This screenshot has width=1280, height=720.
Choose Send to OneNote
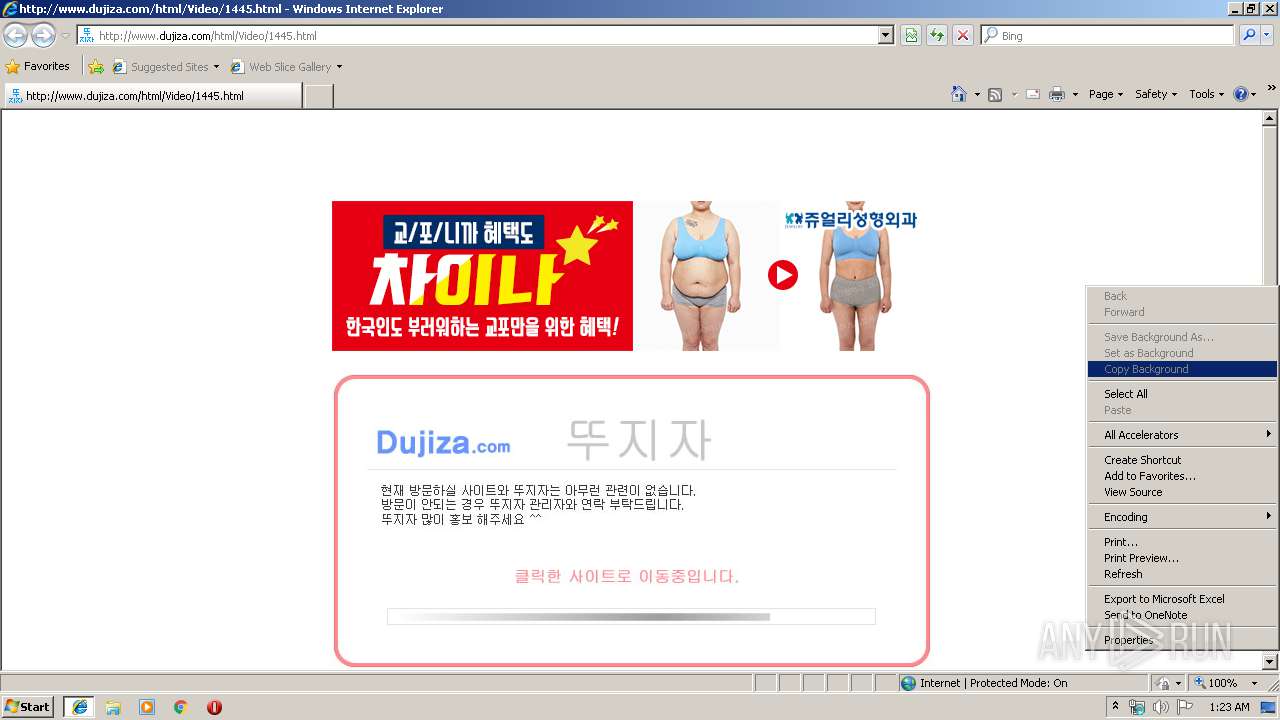tap(1182, 615)
